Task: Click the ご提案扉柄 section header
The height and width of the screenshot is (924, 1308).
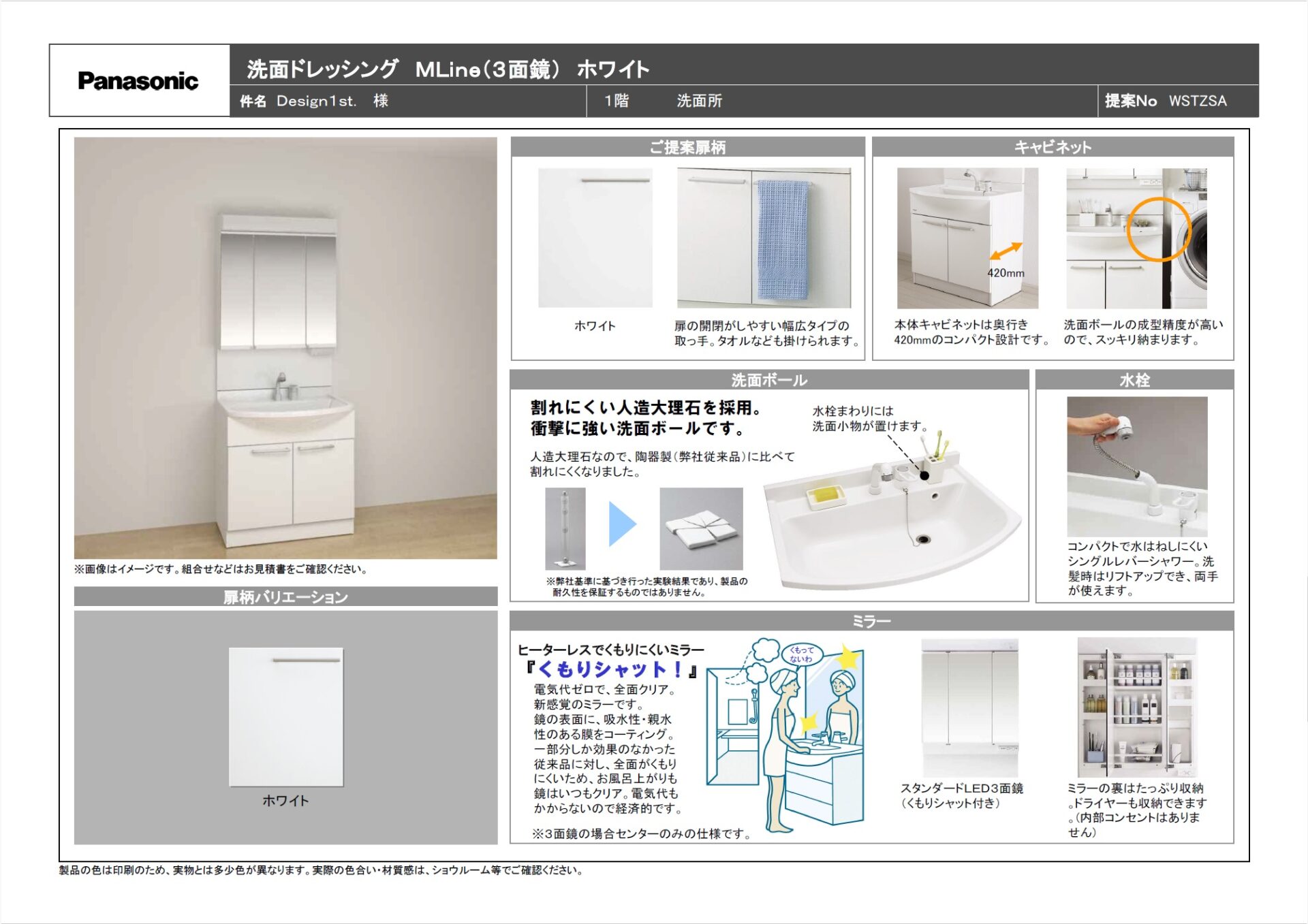Action: tap(687, 147)
